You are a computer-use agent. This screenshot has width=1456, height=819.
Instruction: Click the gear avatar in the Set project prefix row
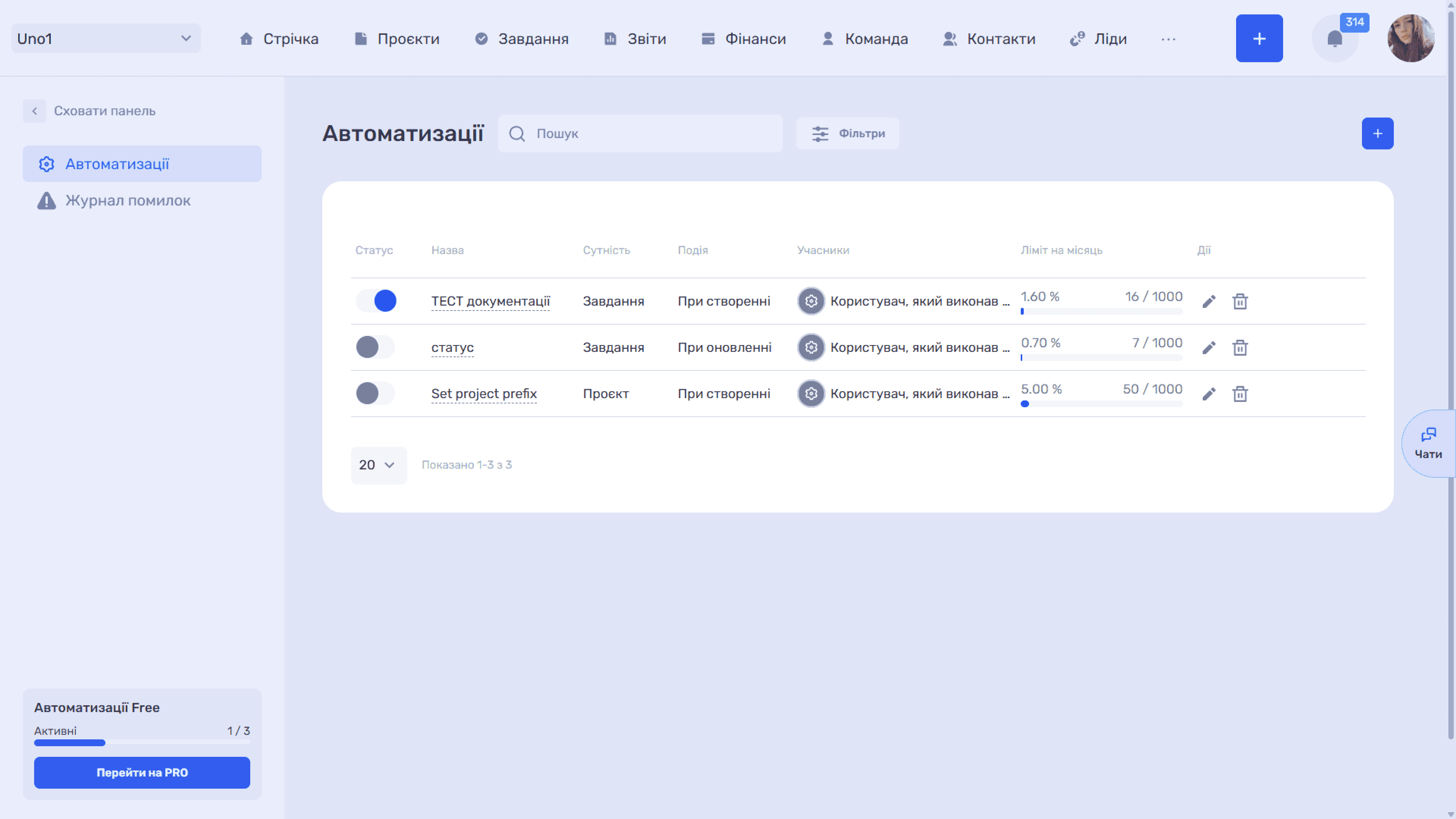[x=811, y=394]
